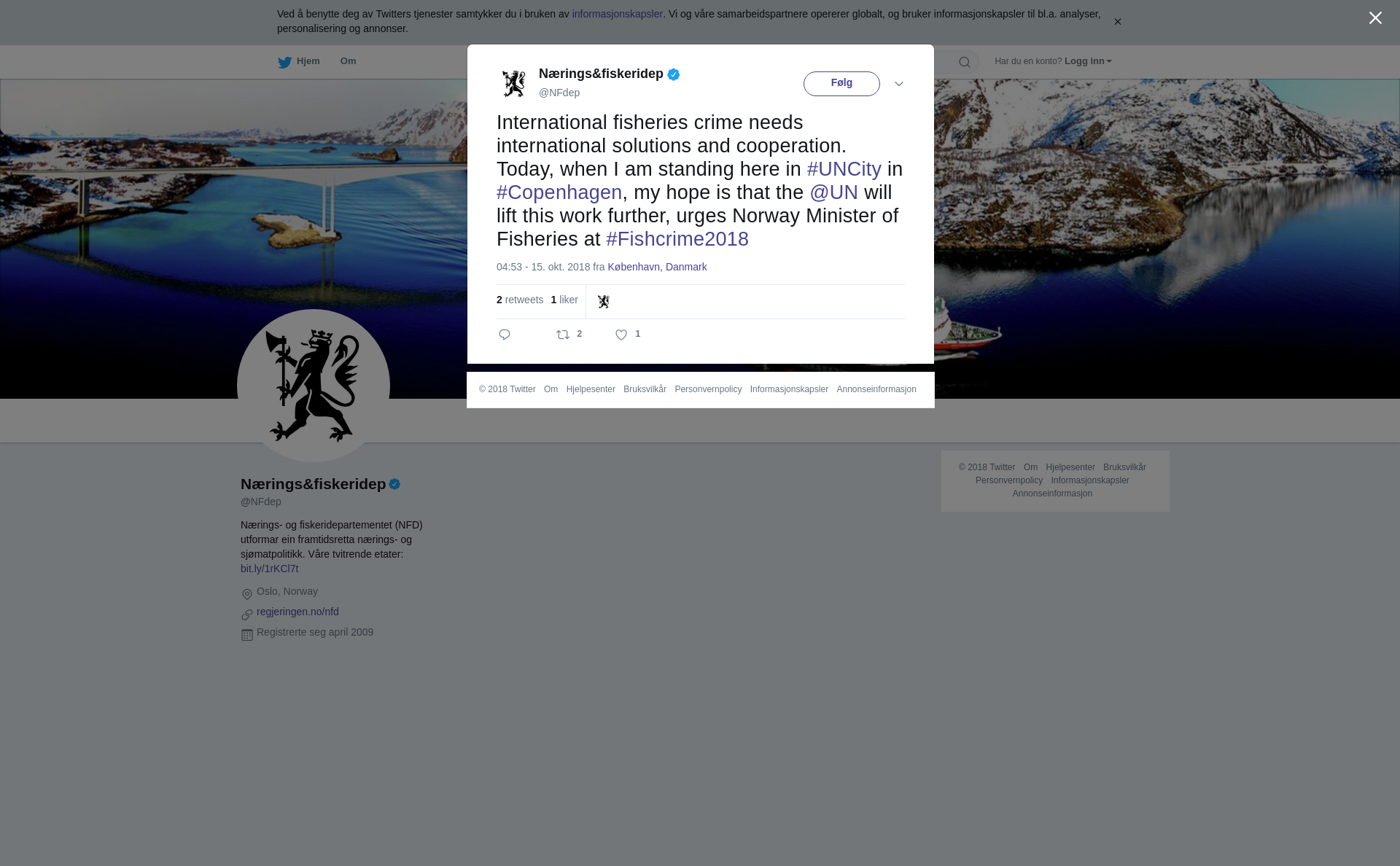Image resolution: width=1400 pixels, height=866 pixels.
Task: Click the retweet arrows icon
Action: click(563, 335)
